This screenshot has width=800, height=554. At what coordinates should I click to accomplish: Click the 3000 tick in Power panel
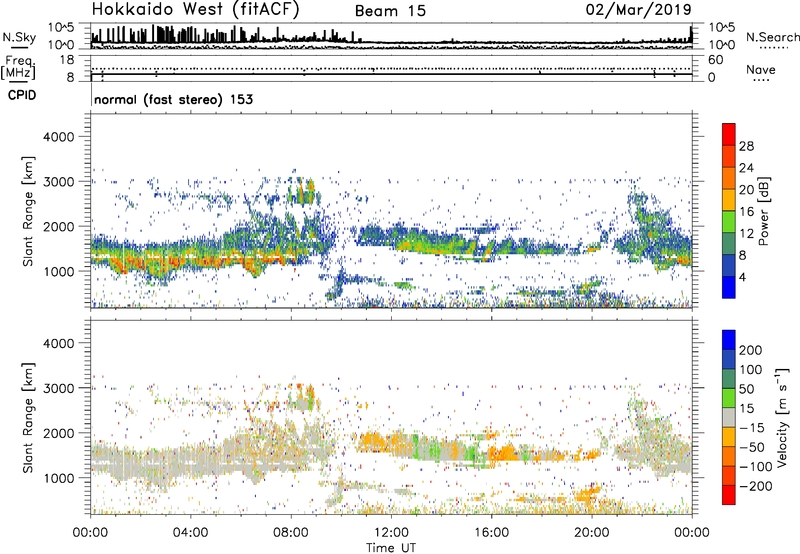(x=58, y=182)
